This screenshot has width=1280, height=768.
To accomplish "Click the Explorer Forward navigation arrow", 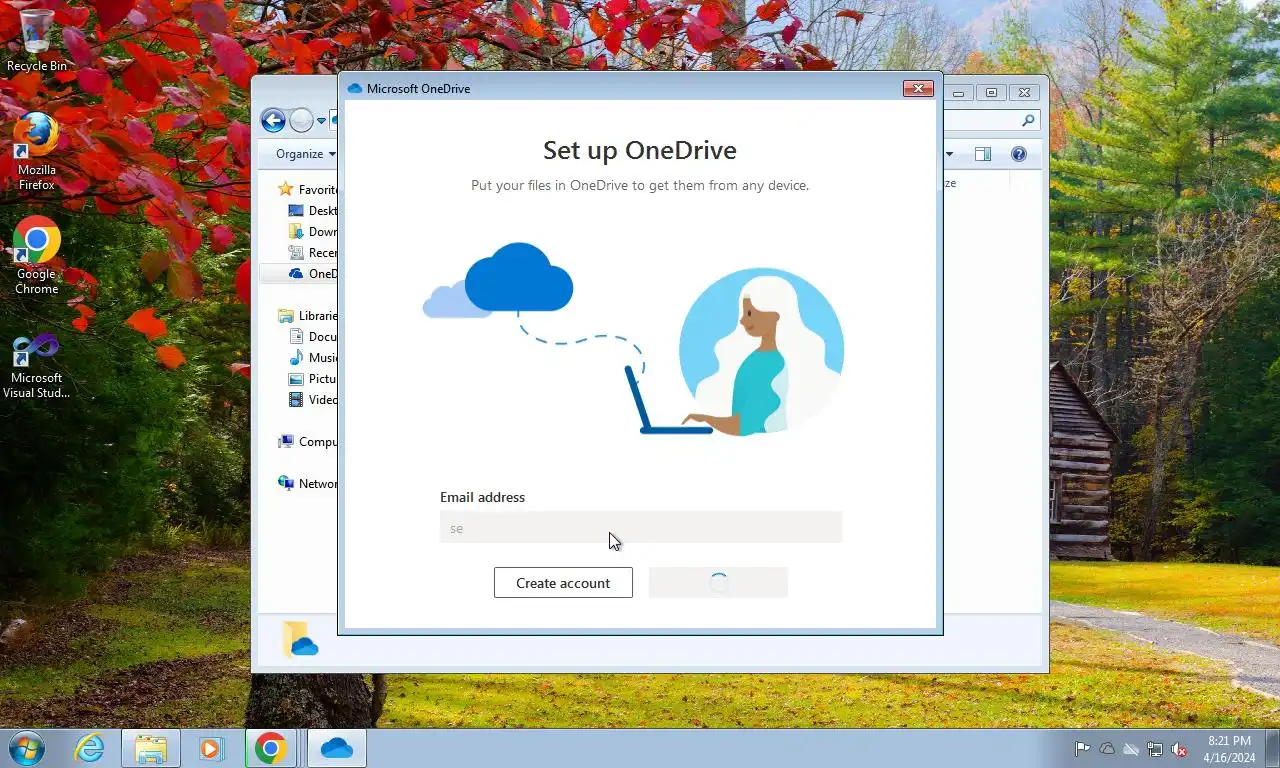I will (301, 121).
